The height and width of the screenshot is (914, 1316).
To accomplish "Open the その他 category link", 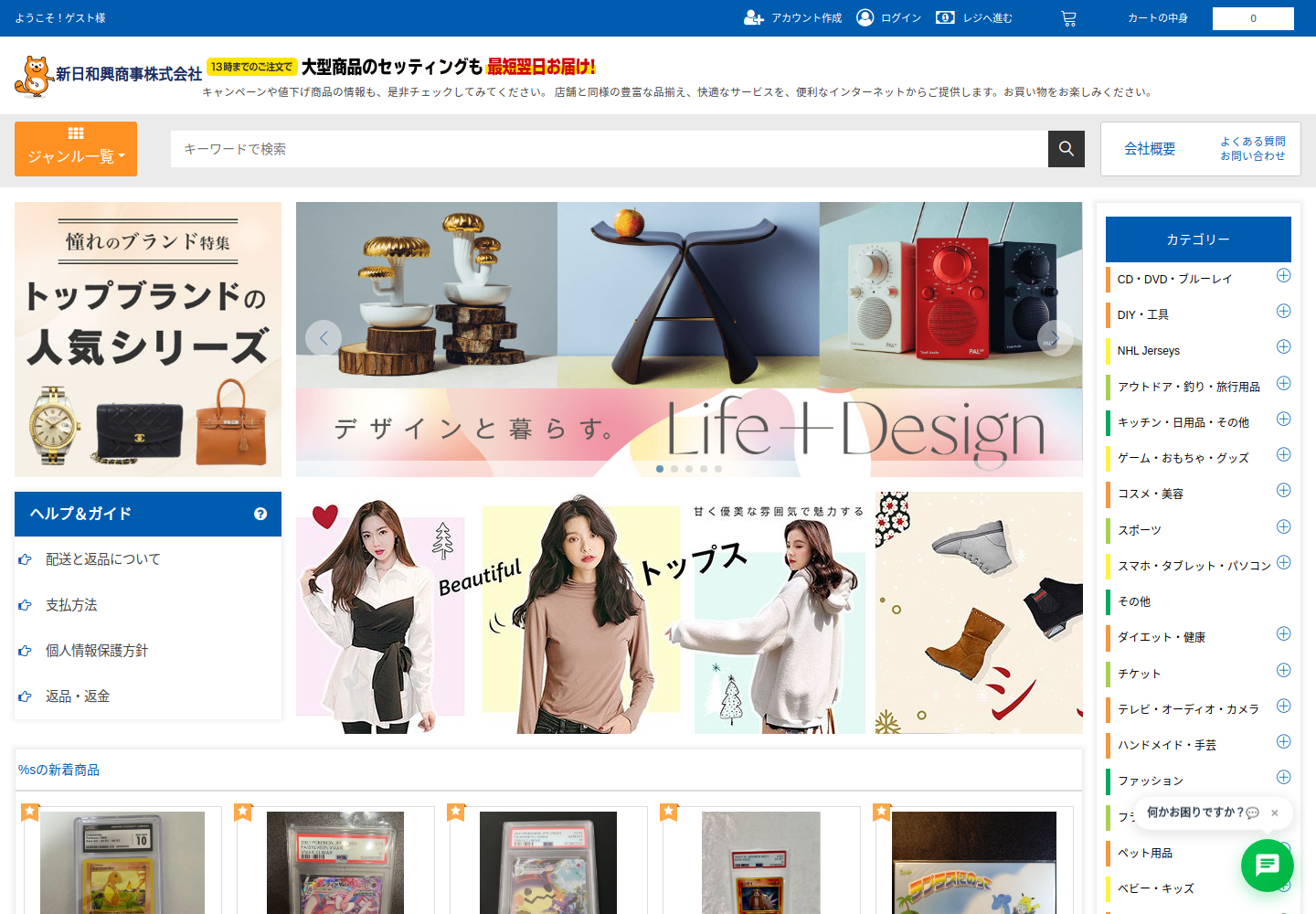I will click(x=1134, y=601).
